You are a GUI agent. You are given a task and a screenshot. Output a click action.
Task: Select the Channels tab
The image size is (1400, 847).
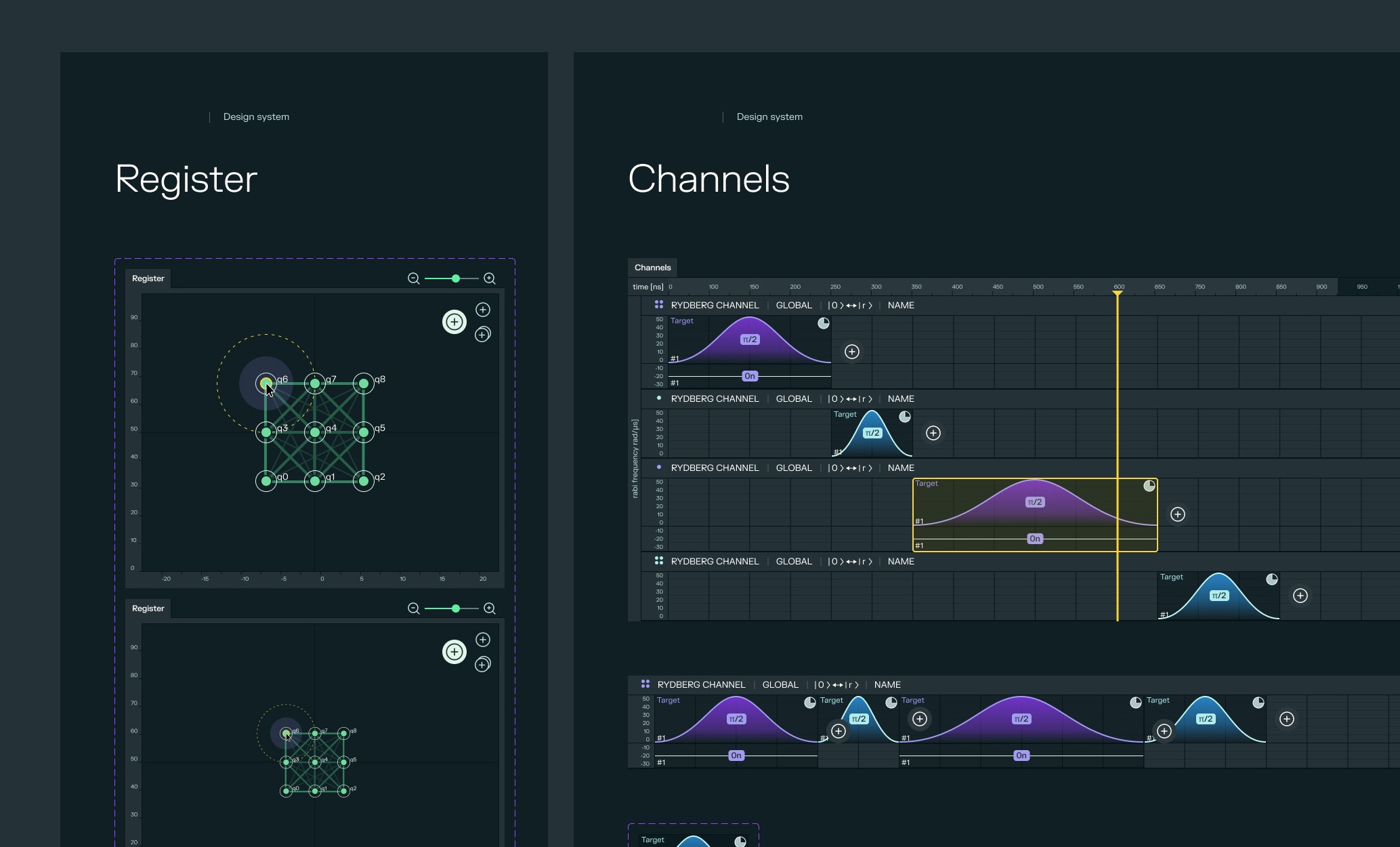(x=653, y=268)
